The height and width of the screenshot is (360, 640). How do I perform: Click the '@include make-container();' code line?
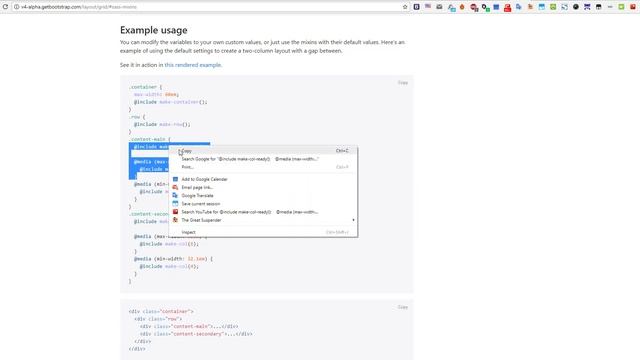tap(171, 102)
